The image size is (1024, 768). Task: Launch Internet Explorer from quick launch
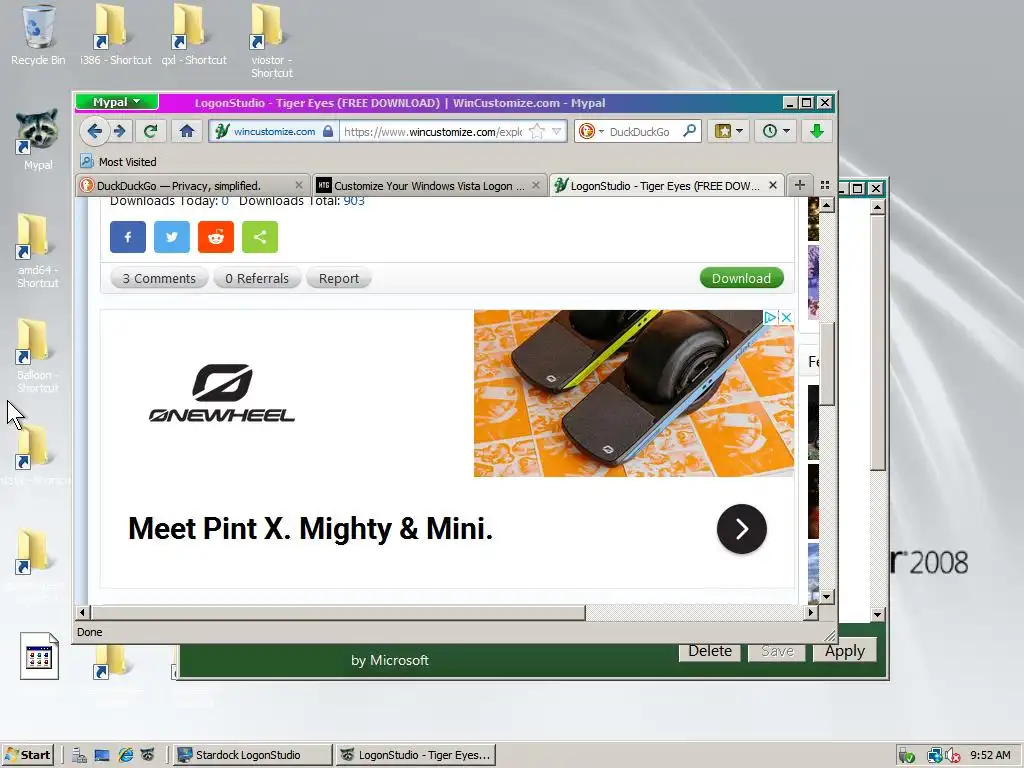tap(125, 755)
